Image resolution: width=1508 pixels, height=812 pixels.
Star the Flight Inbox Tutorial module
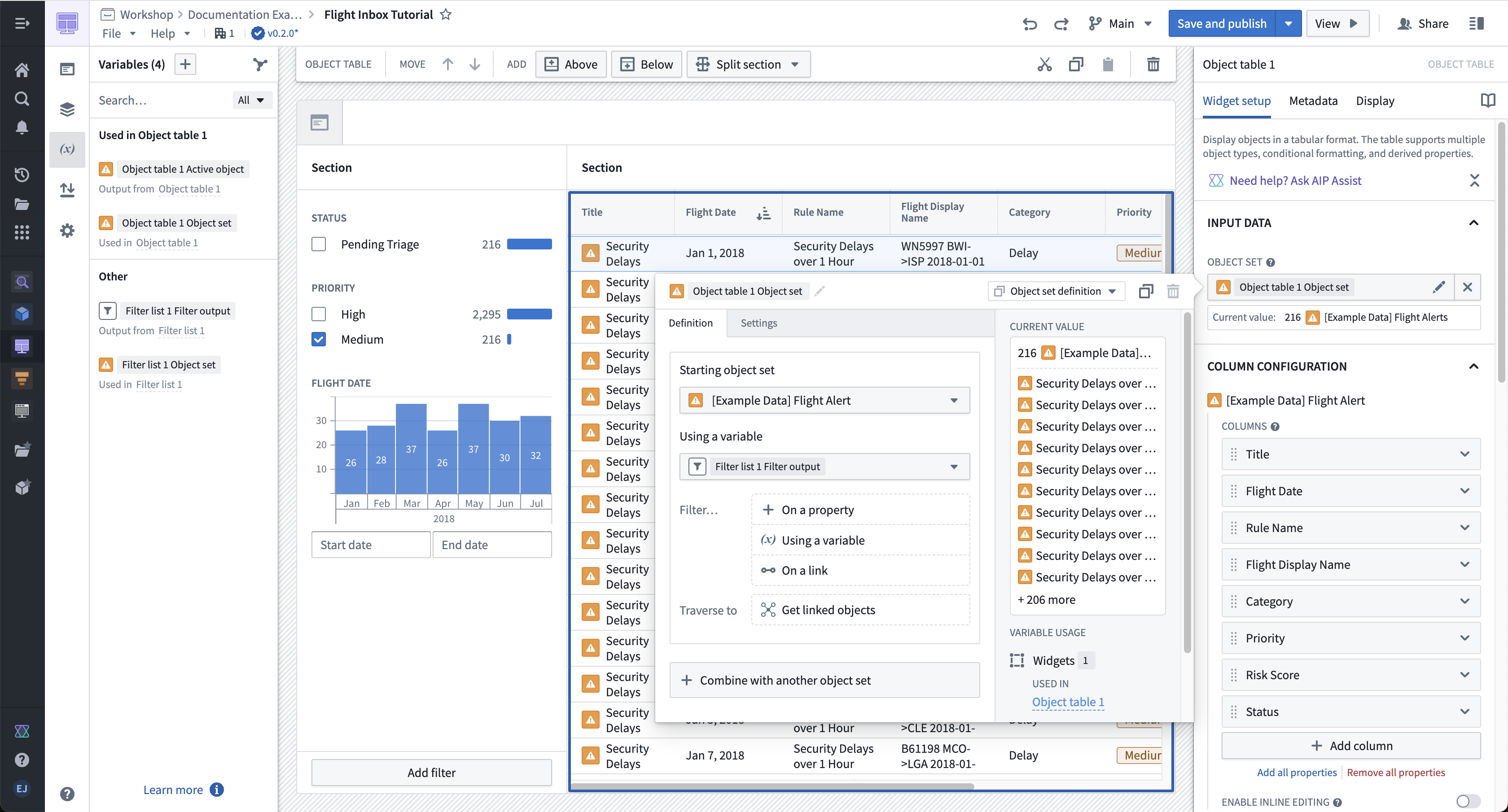pyautogui.click(x=446, y=15)
